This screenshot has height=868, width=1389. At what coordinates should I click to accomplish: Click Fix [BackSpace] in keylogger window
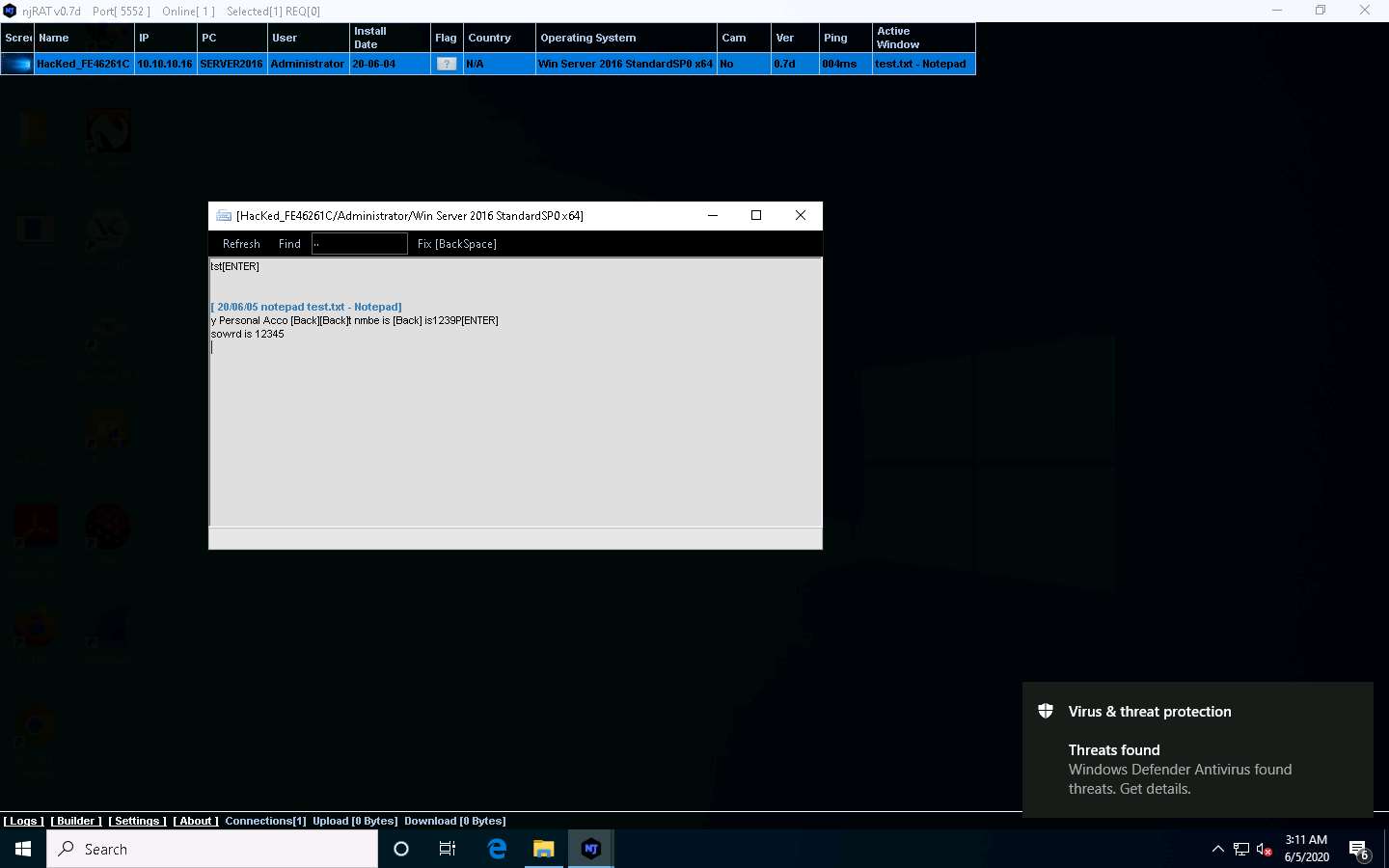[457, 244]
